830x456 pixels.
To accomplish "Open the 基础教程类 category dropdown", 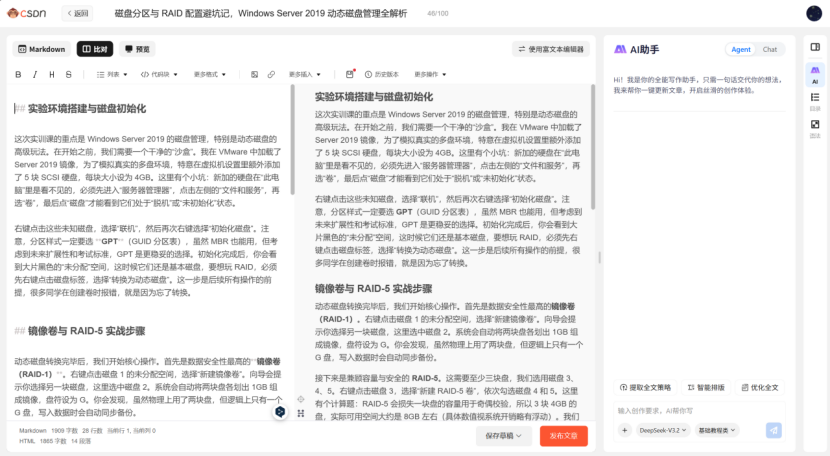I will 716,431.
